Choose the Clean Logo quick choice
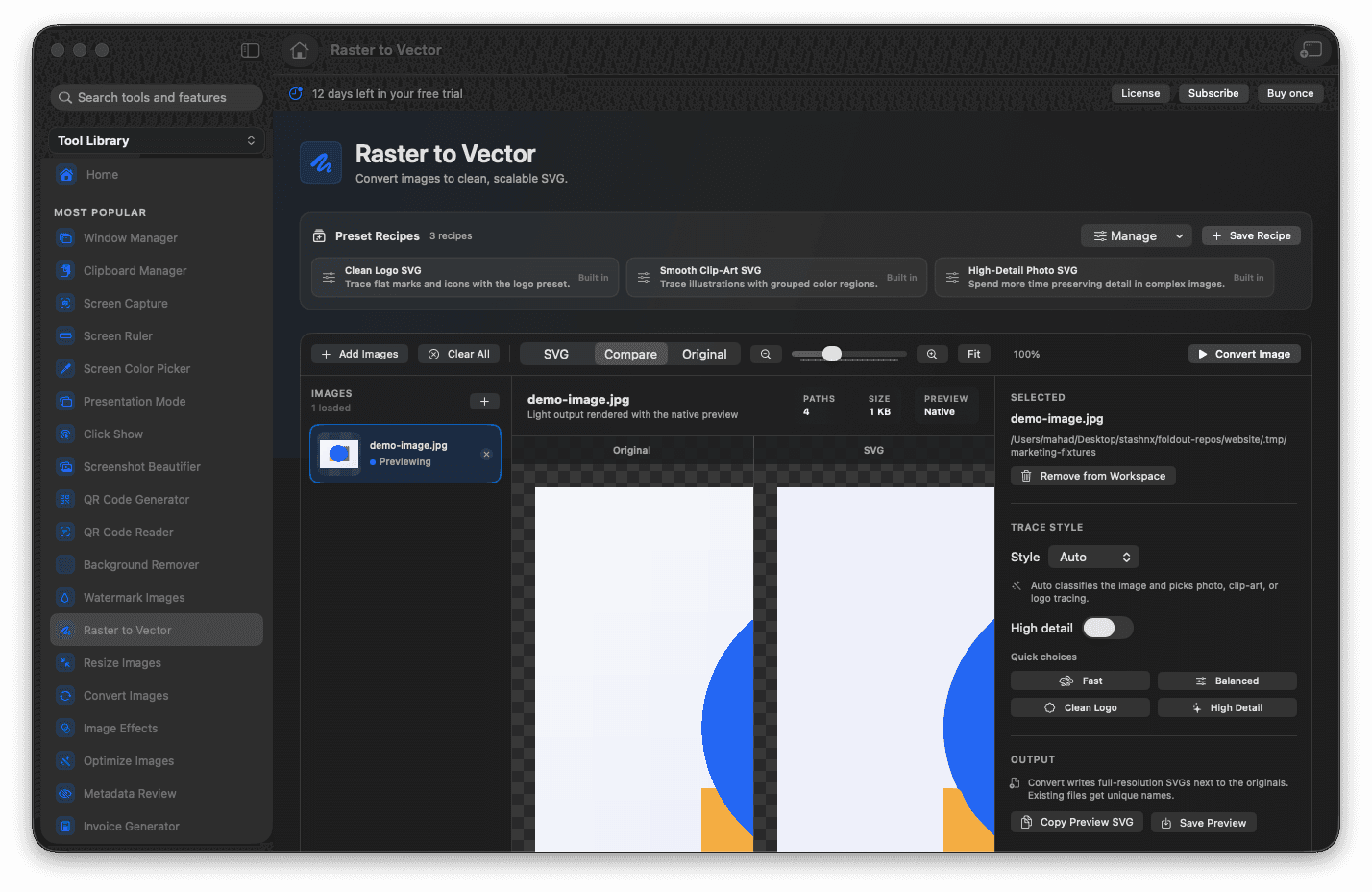 (1080, 708)
